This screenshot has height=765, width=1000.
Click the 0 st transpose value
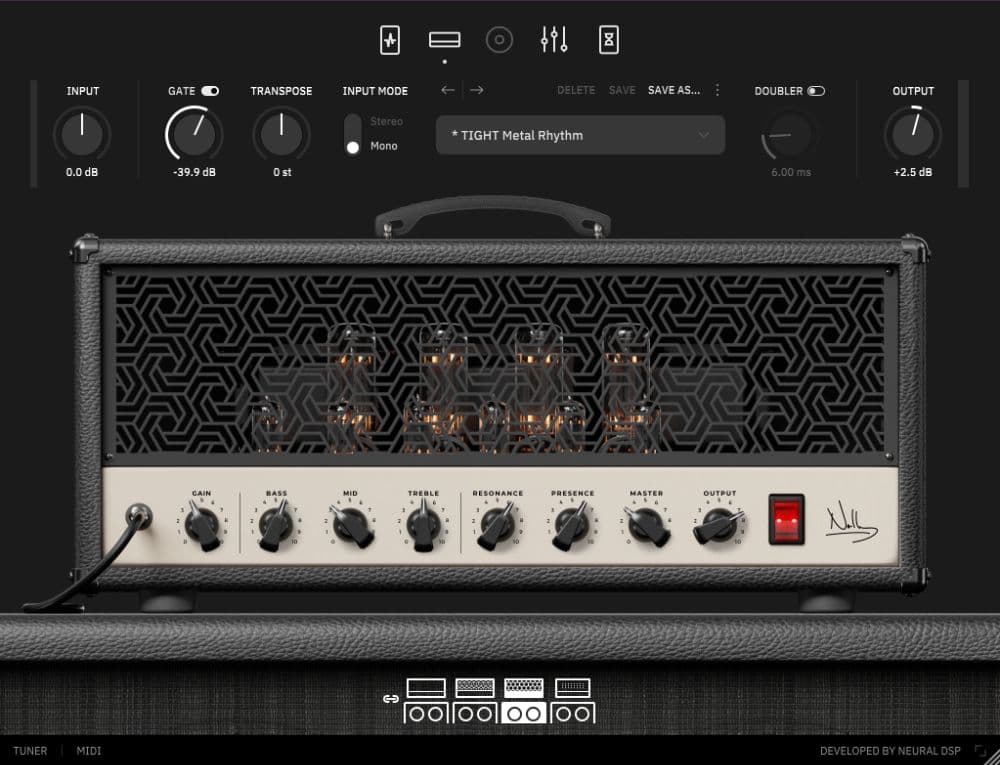pyautogui.click(x=282, y=172)
